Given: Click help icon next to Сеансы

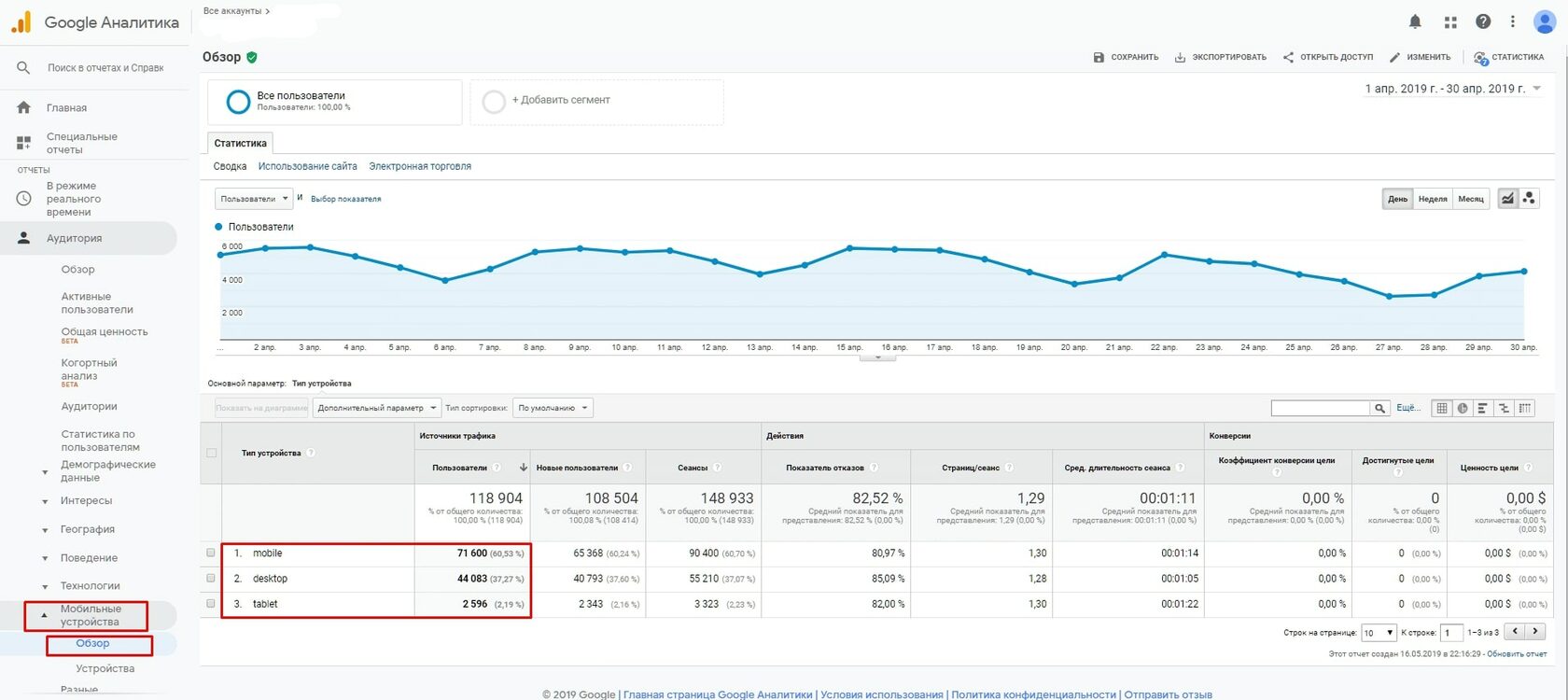Looking at the screenshot, I should point(717,468).
